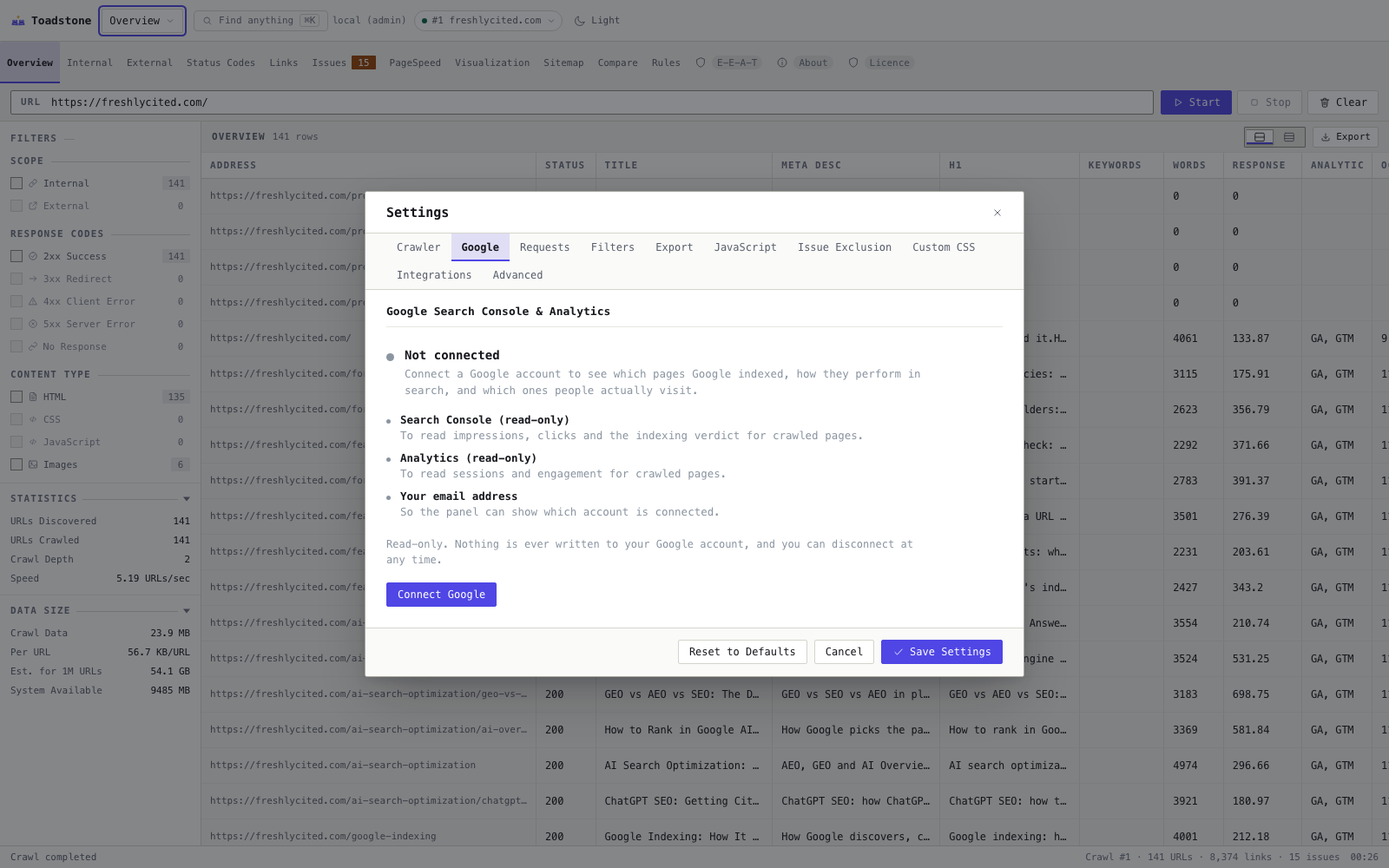Click the error icon next to 5xx Server Error
Screen dimensions: 1389x868
click(33, 324)
